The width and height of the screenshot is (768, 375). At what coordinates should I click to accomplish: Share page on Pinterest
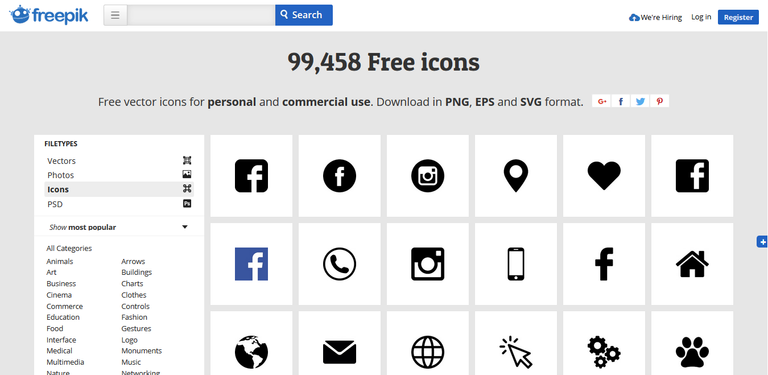coord(659,101)
